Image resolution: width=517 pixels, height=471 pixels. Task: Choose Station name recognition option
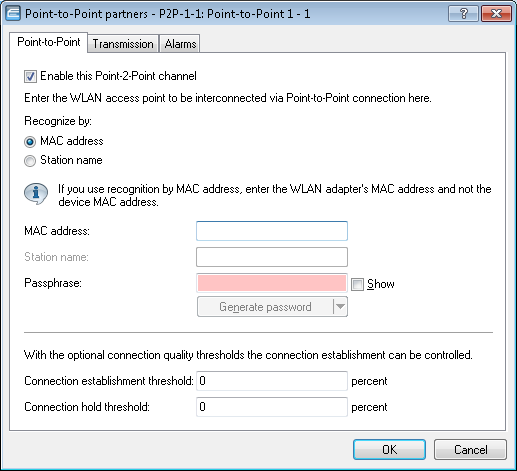click(x=30, y=161)
